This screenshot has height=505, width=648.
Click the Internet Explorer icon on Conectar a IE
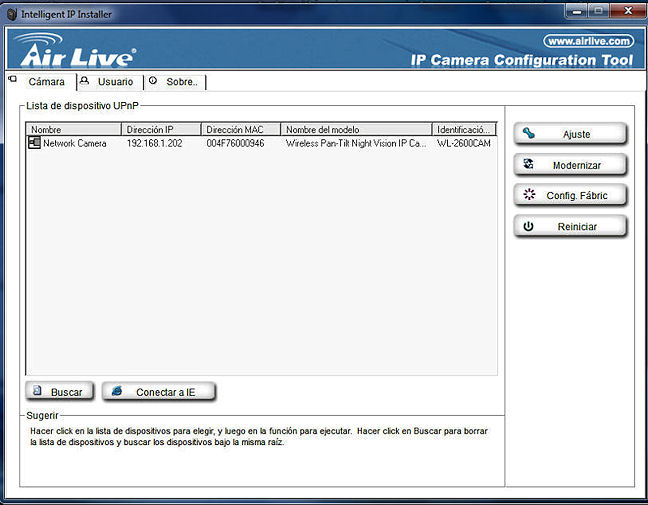[x=117, y=391]
